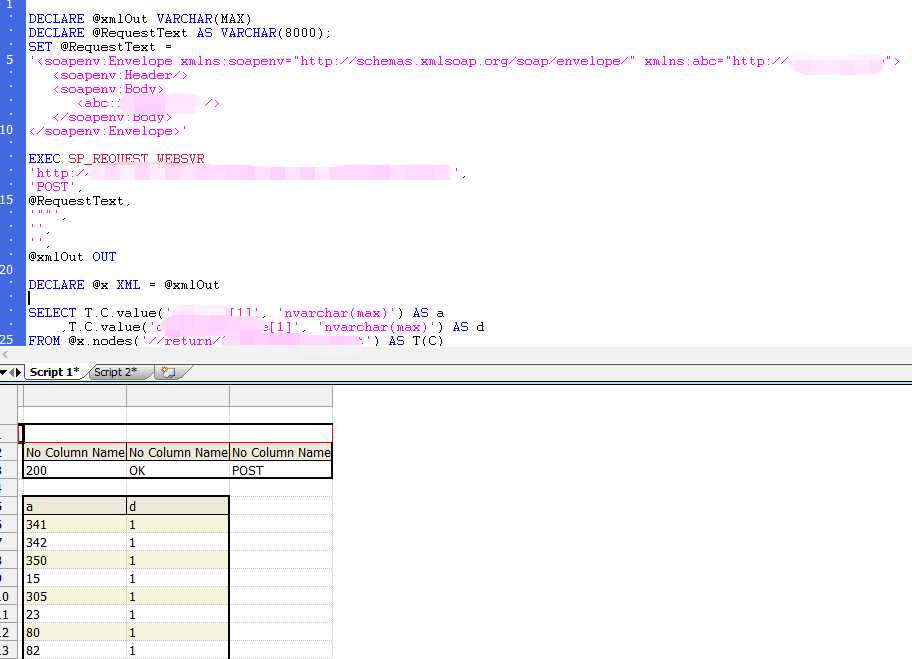Viewport: 912px width, 659px height.
Task: Click the column header labeled a
Action: click(75, 506)
